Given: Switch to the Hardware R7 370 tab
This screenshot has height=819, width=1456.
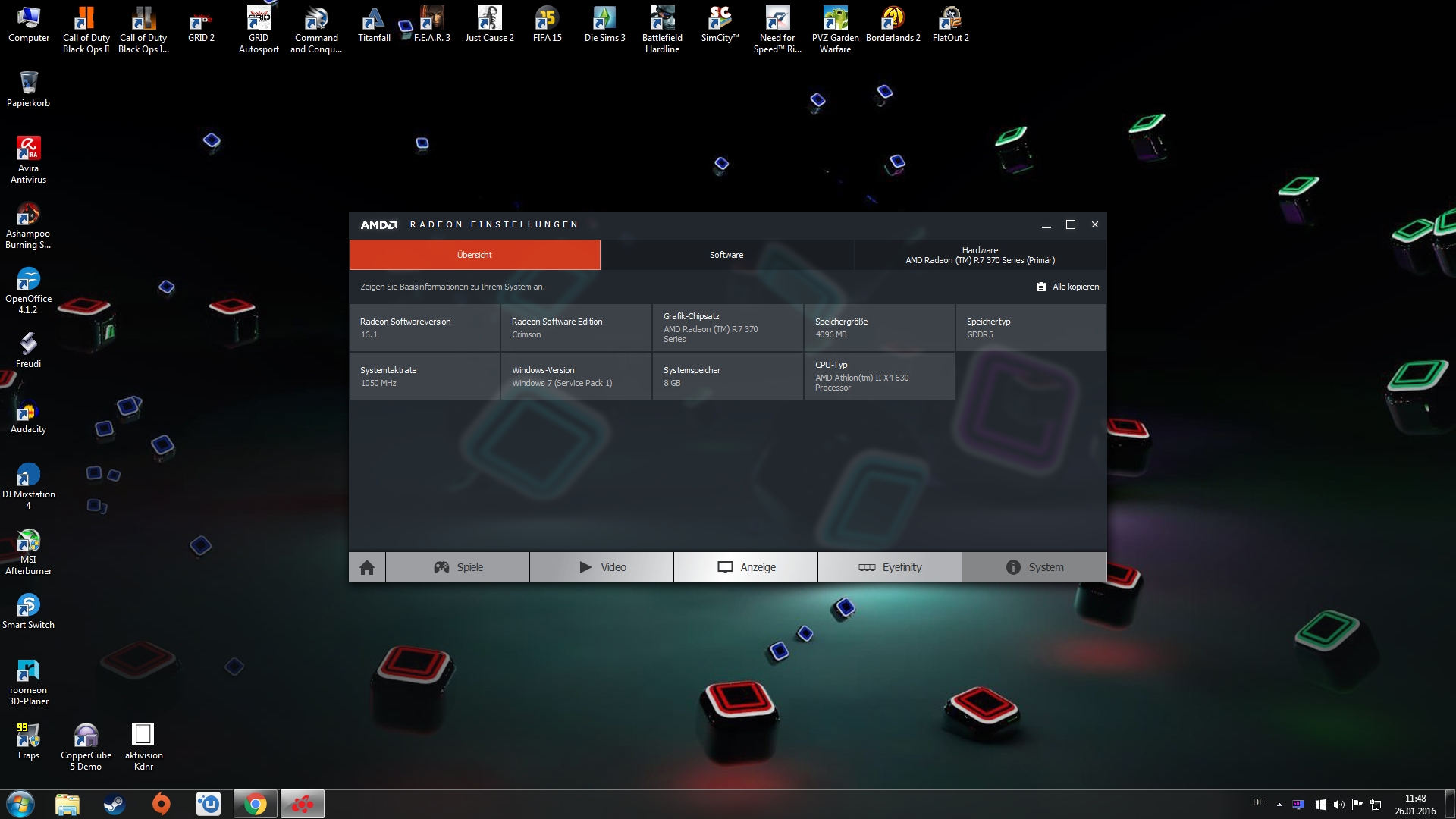Looking at the screenshot, I should click(980, 255).
